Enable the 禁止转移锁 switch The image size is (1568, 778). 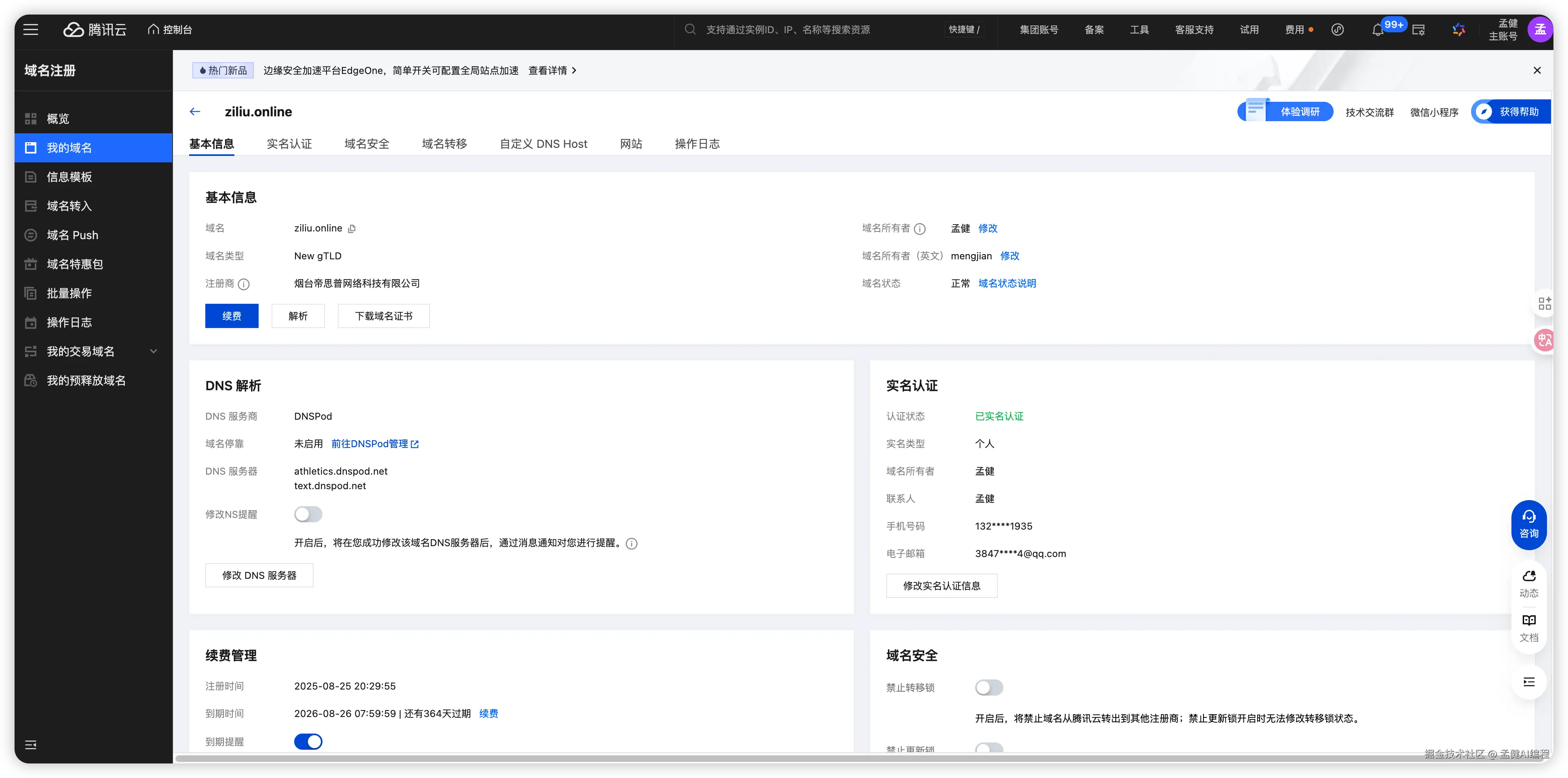[988, 688]
